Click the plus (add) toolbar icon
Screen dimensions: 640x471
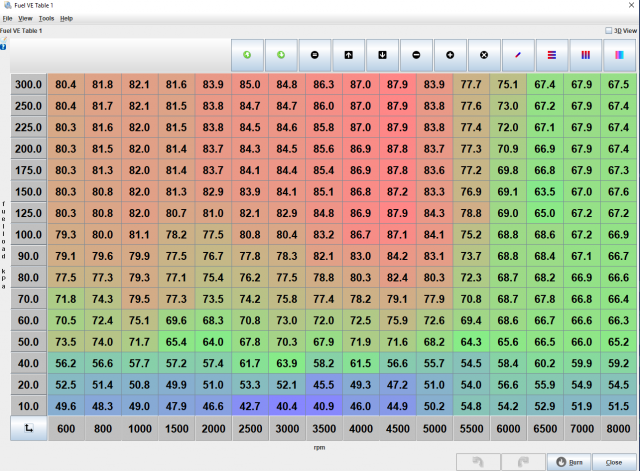coord(451,54)
